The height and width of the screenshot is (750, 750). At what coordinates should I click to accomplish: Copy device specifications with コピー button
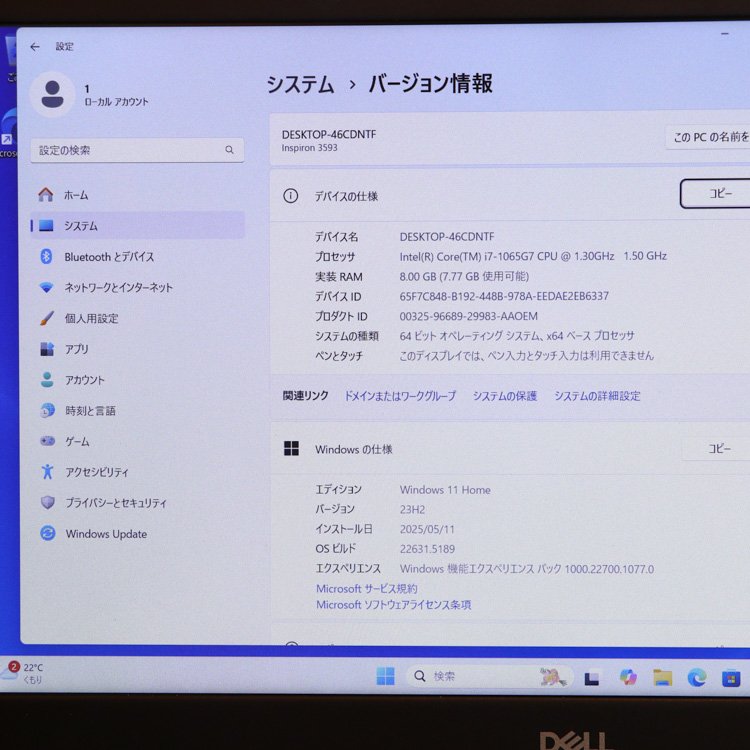pos(717,194)
